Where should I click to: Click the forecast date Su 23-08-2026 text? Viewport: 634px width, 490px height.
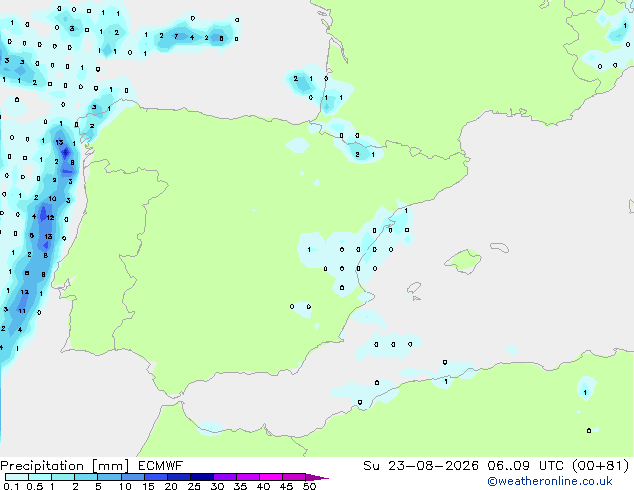click(421, 466)
